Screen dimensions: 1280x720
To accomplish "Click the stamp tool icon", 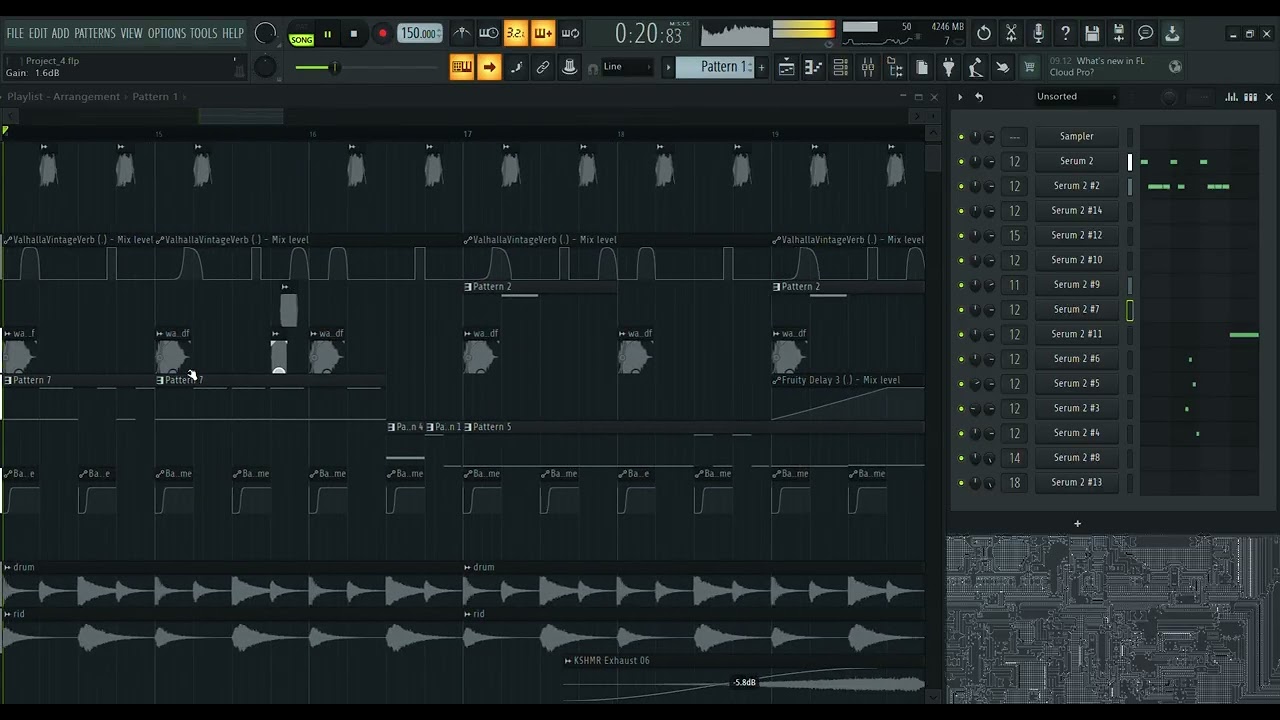I will click(x=570, y=67).
